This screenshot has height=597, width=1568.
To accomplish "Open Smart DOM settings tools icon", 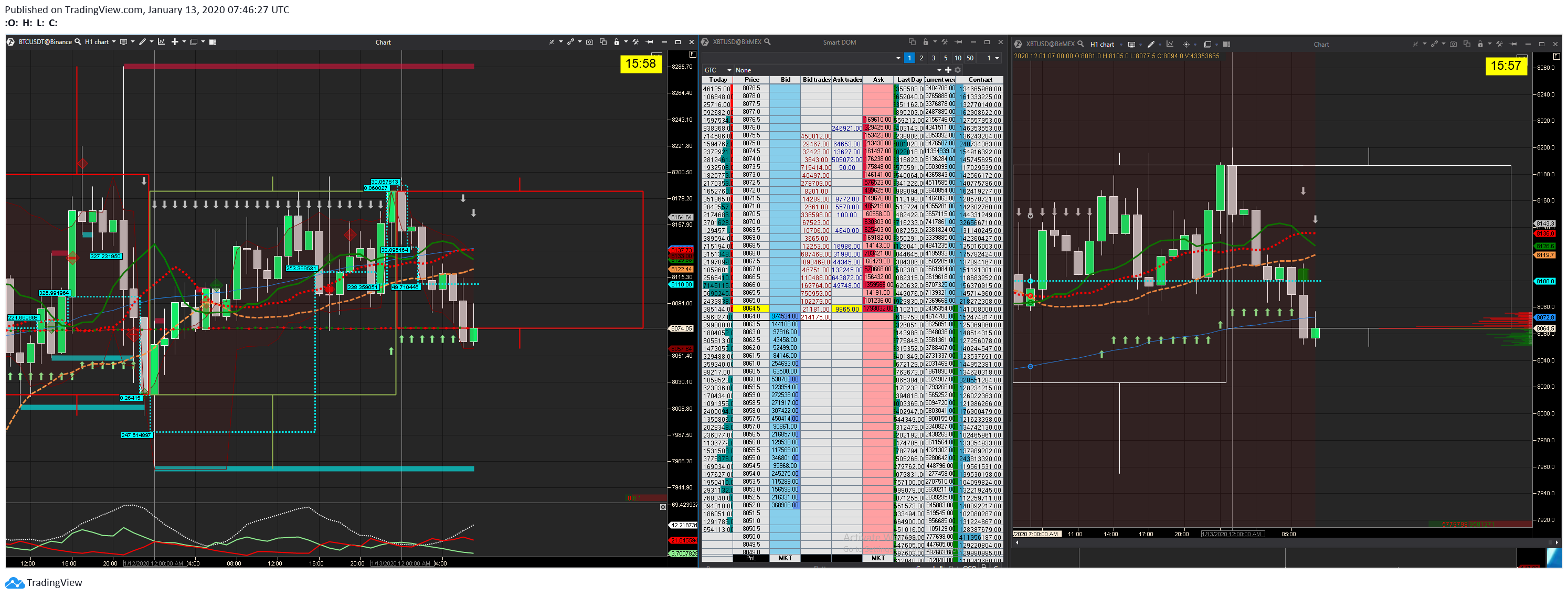I will [x=945, y=42].
